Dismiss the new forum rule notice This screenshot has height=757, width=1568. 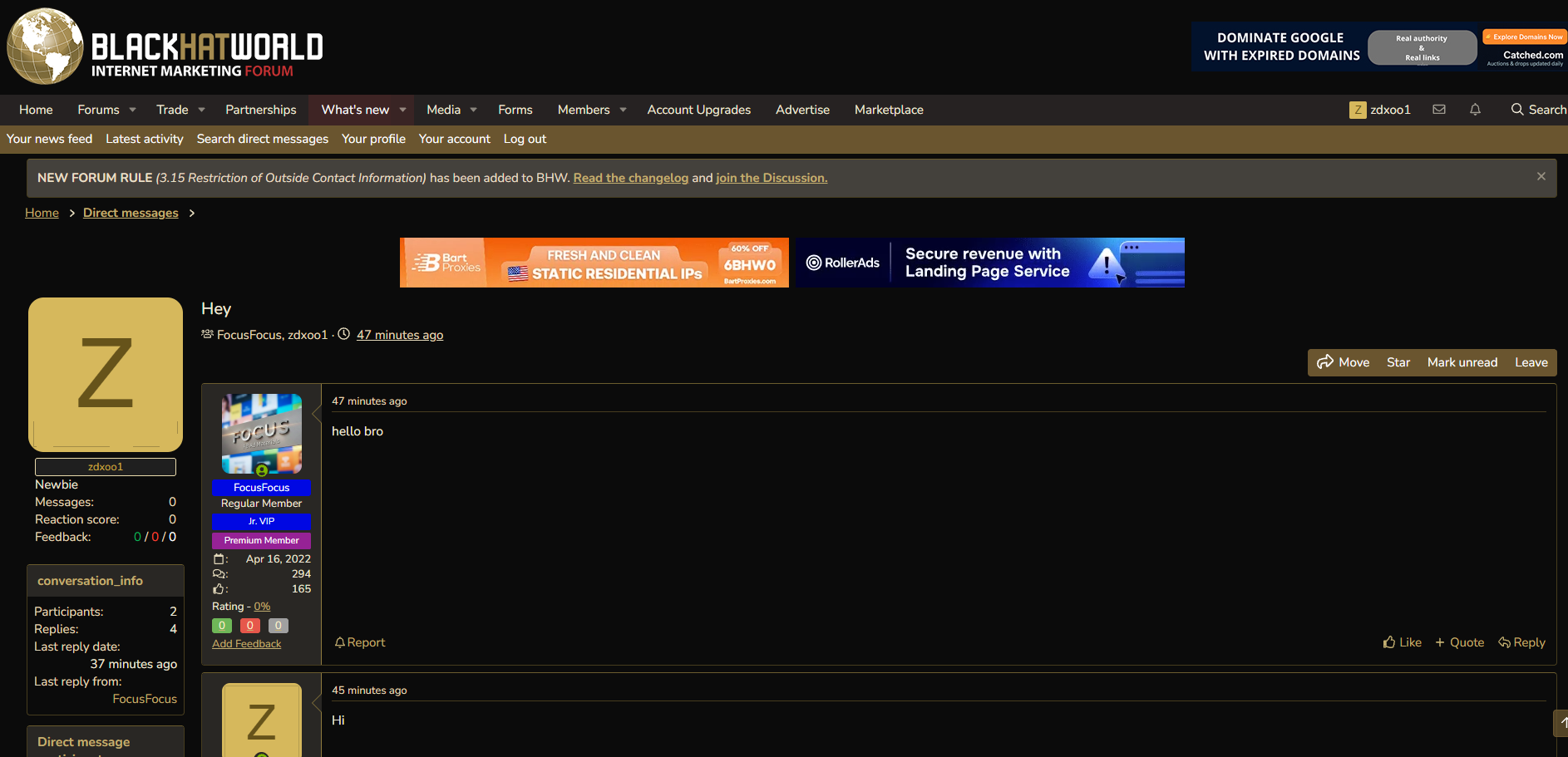(1541, 176)
